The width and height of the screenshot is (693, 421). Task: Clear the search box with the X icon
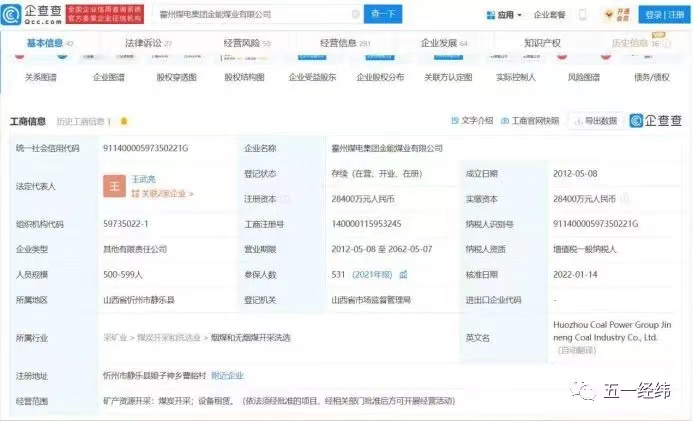click(x=355, y=15)
